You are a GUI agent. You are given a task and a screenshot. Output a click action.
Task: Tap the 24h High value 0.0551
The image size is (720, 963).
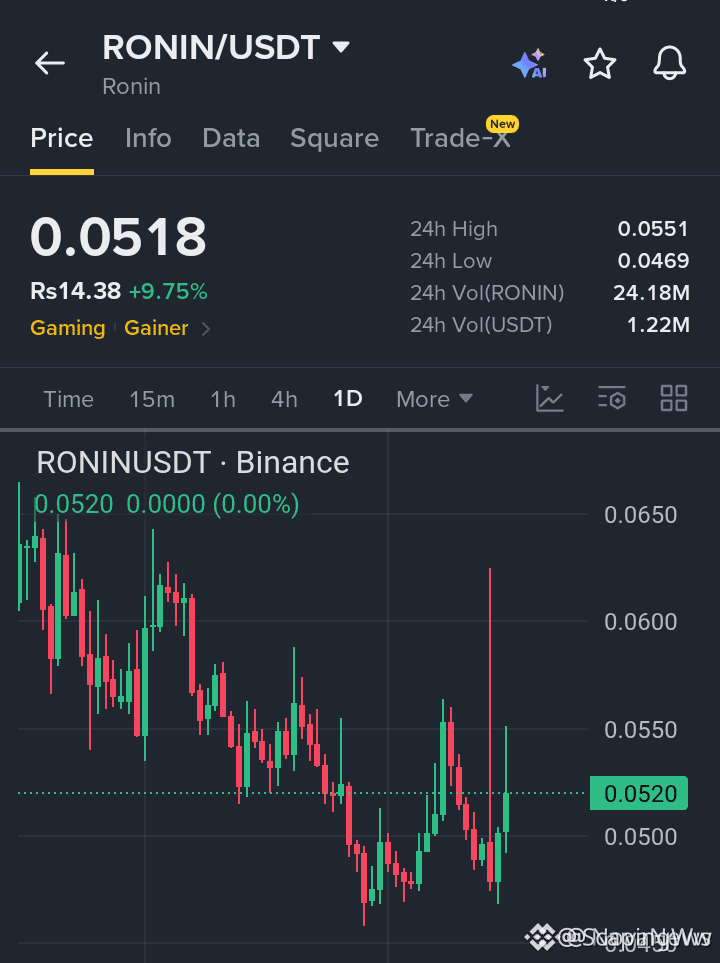tap(653, 229)
